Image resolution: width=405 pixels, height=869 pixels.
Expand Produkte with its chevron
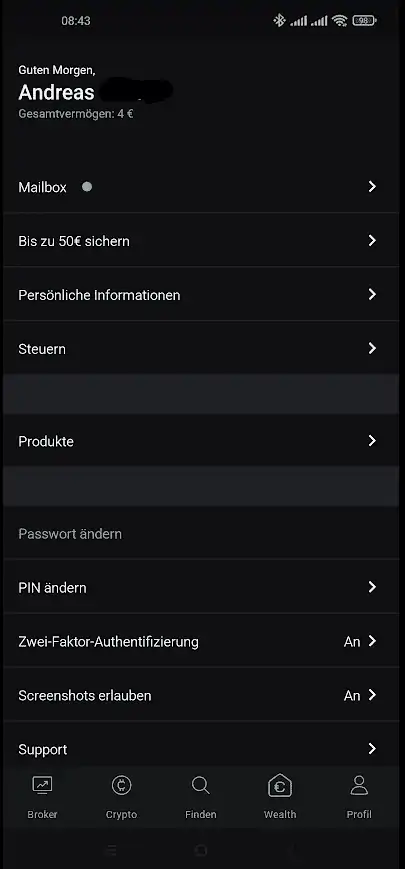pos(372,441)
